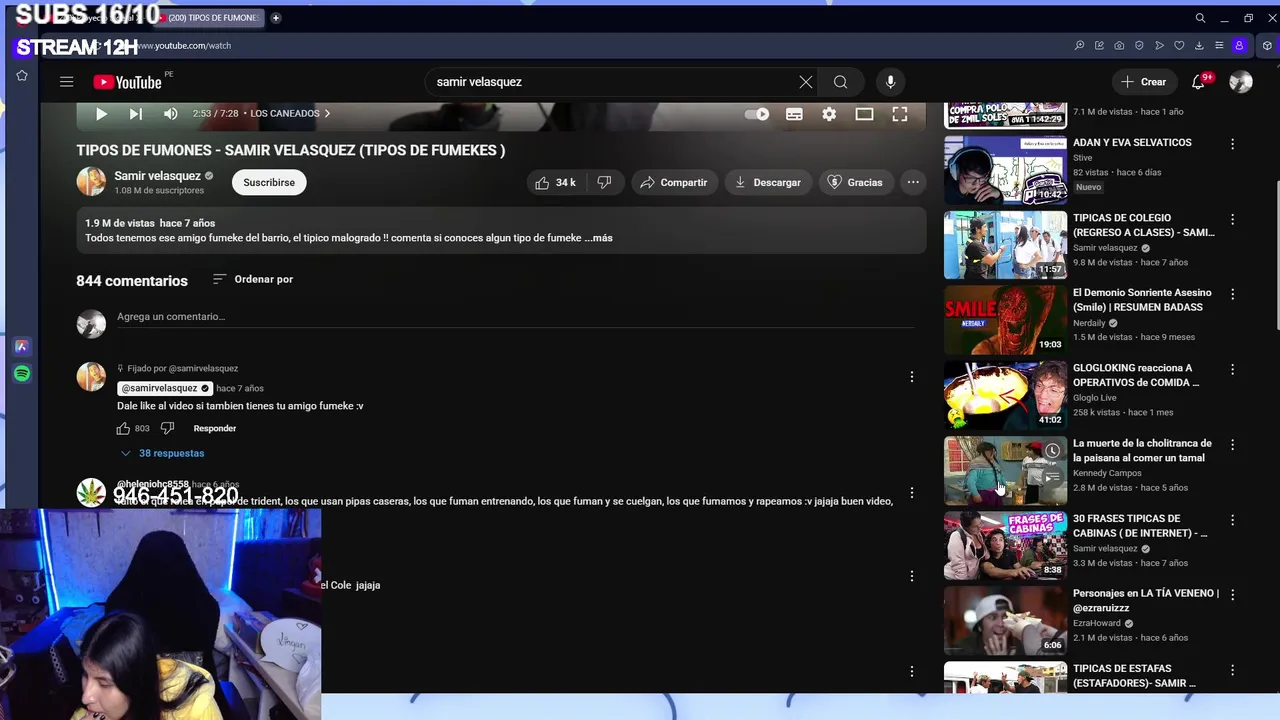Open El Demonio Sonriente Asesino video
Screen dimensions: 1280x720
(x=1005, y=320)
